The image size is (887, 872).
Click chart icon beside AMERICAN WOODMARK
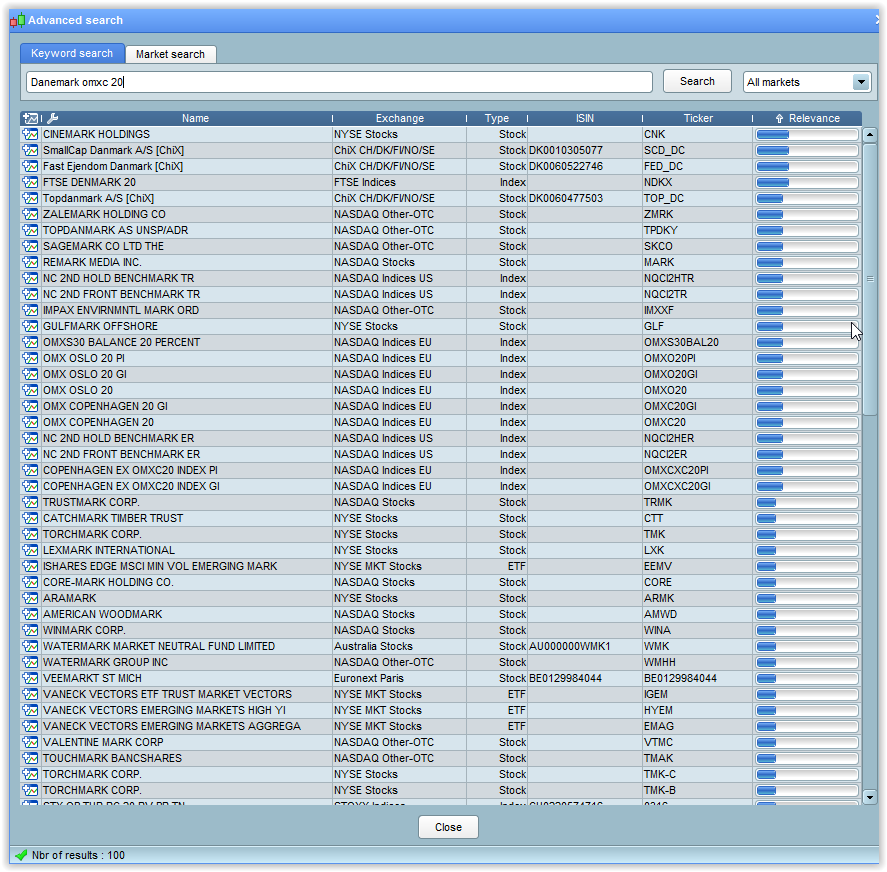(30, 614)
